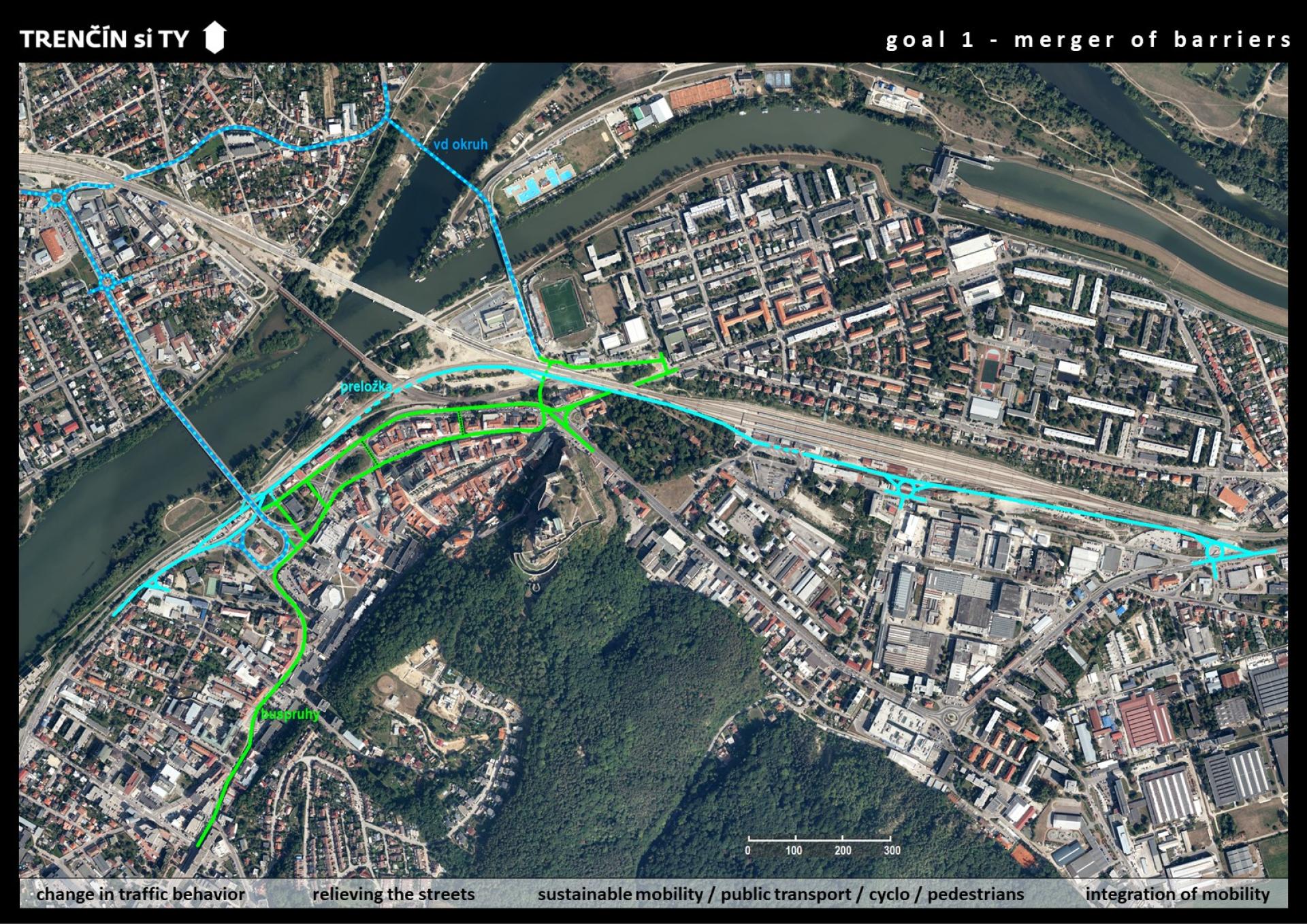Click the green 'buspruhy' route label

290,714
